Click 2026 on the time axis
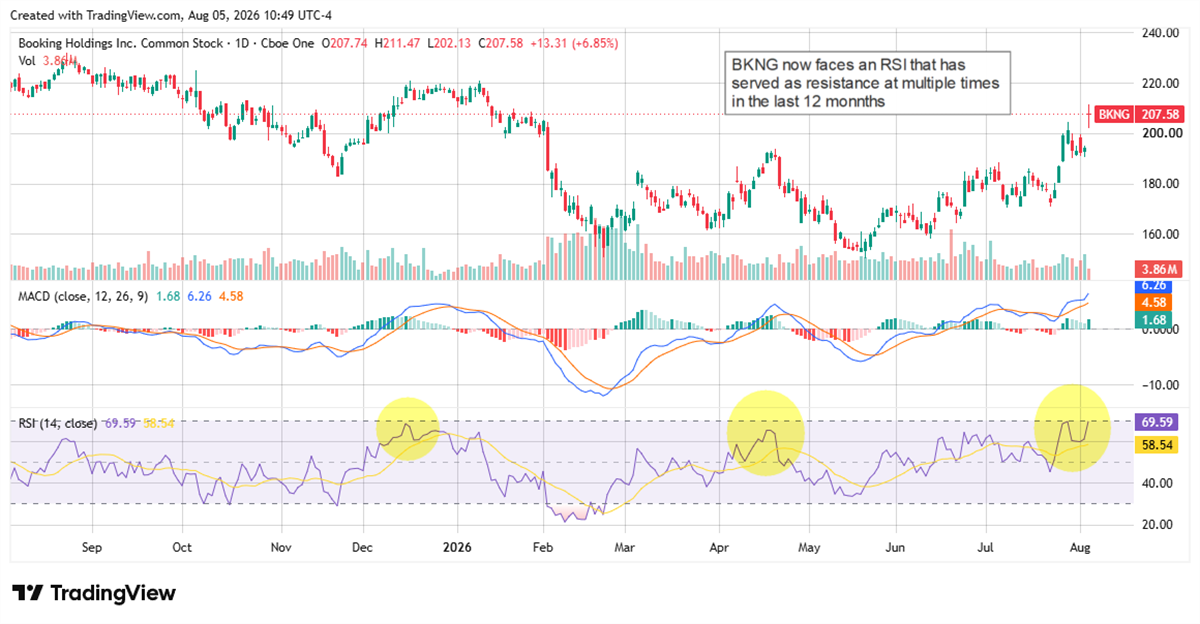Image resolution: width=1200 pixels, height=624 pixels. tap(458, 548)
